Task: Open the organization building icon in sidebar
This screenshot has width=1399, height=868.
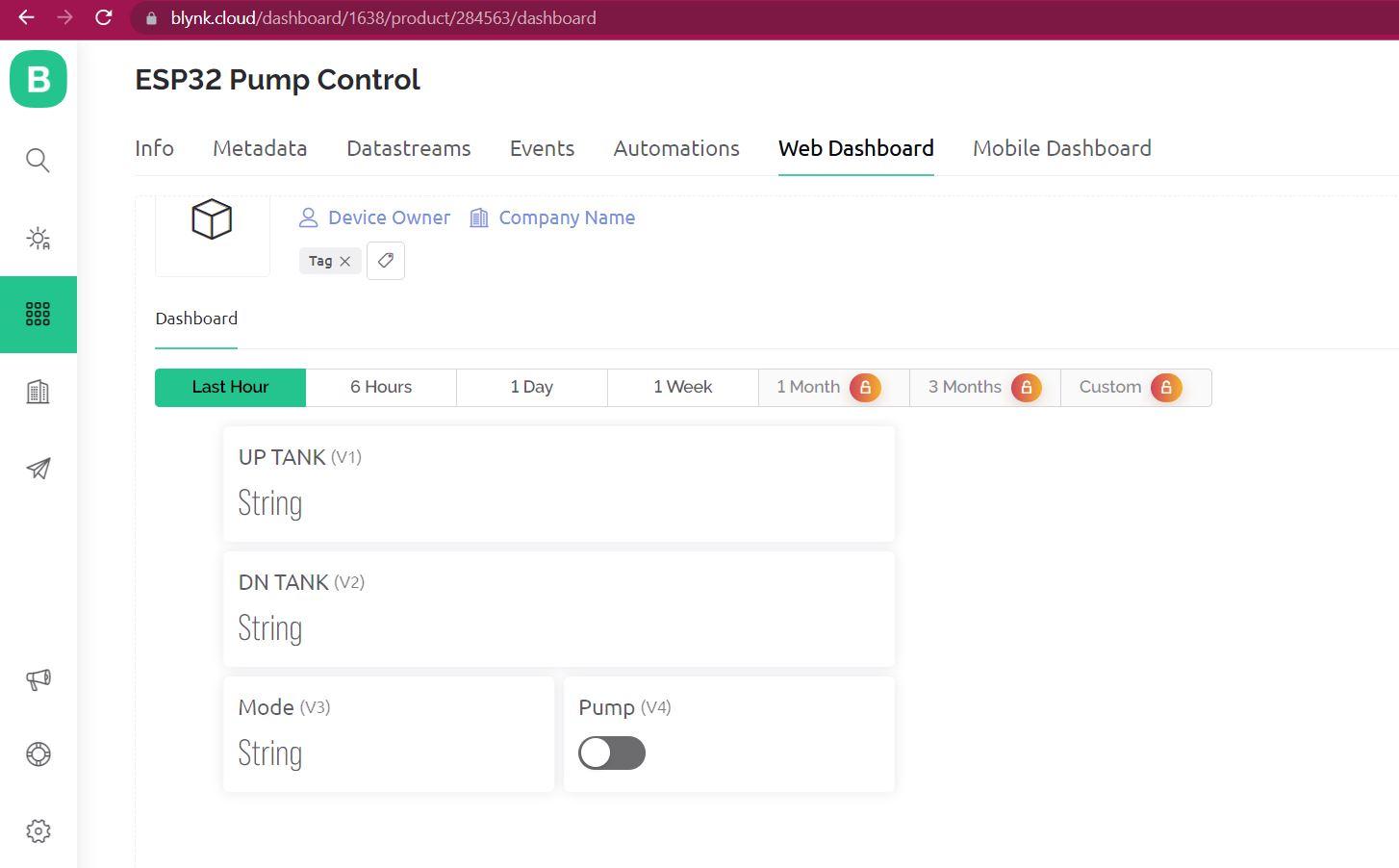Action: (38, 392)
